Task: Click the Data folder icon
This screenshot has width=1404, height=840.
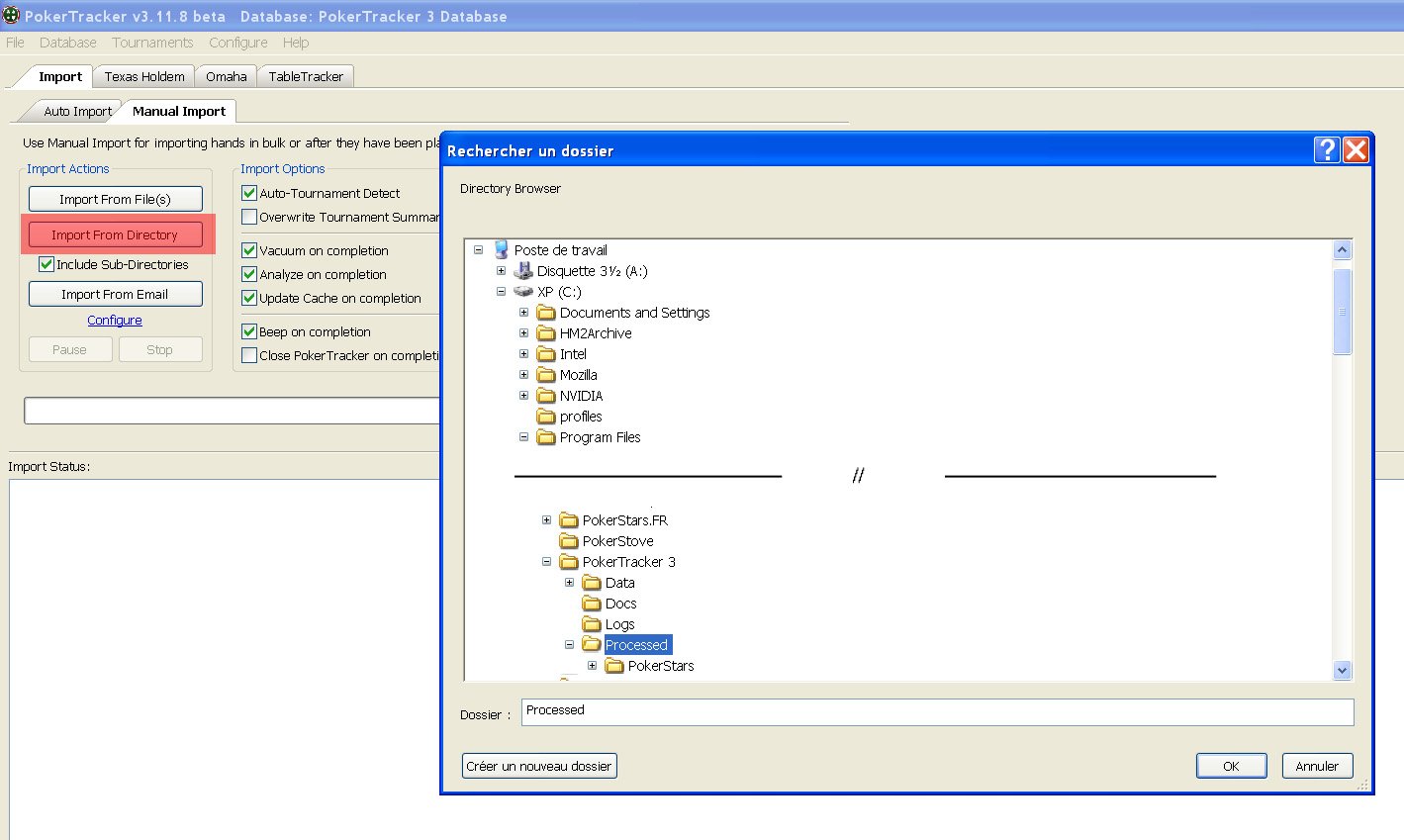Action: pyautogui.click(x=592, y=583)
